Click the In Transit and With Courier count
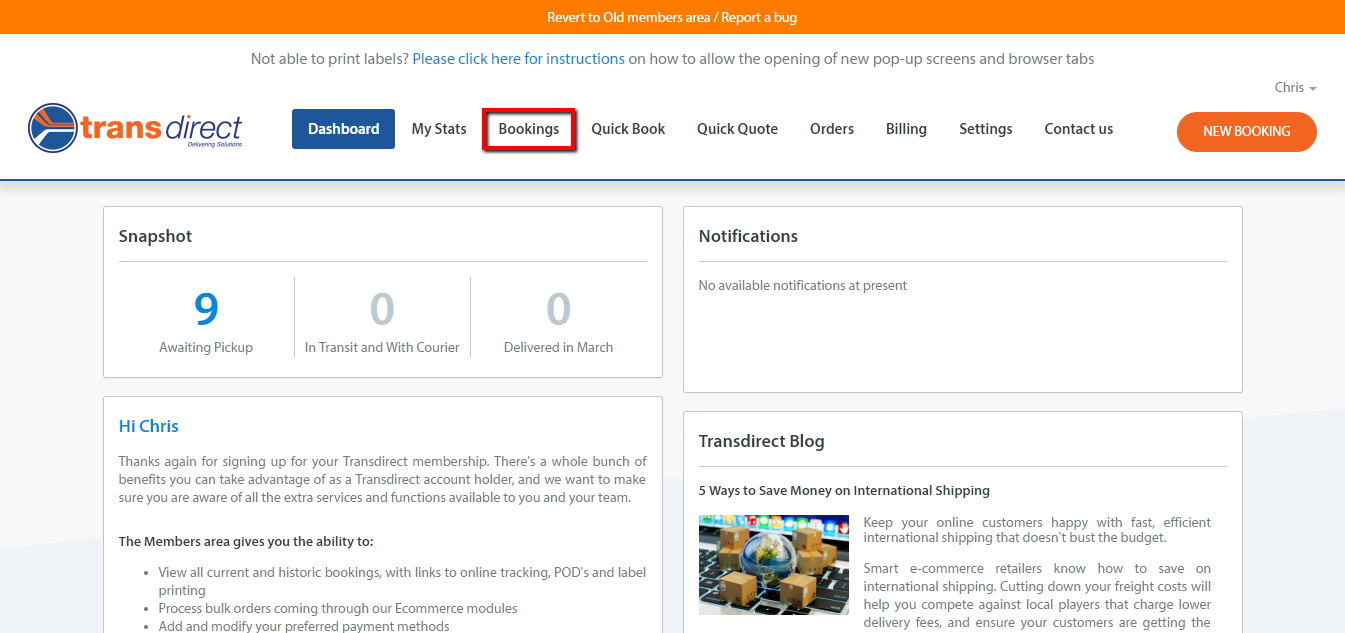Screen dimensions: 1345x633 coord(382,309)
